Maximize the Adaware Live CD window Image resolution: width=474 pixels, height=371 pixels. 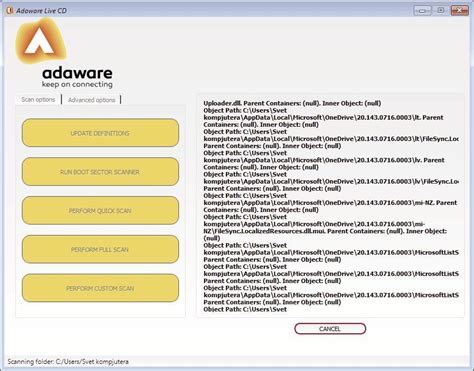pyautogui.click(x=441, y=10)
